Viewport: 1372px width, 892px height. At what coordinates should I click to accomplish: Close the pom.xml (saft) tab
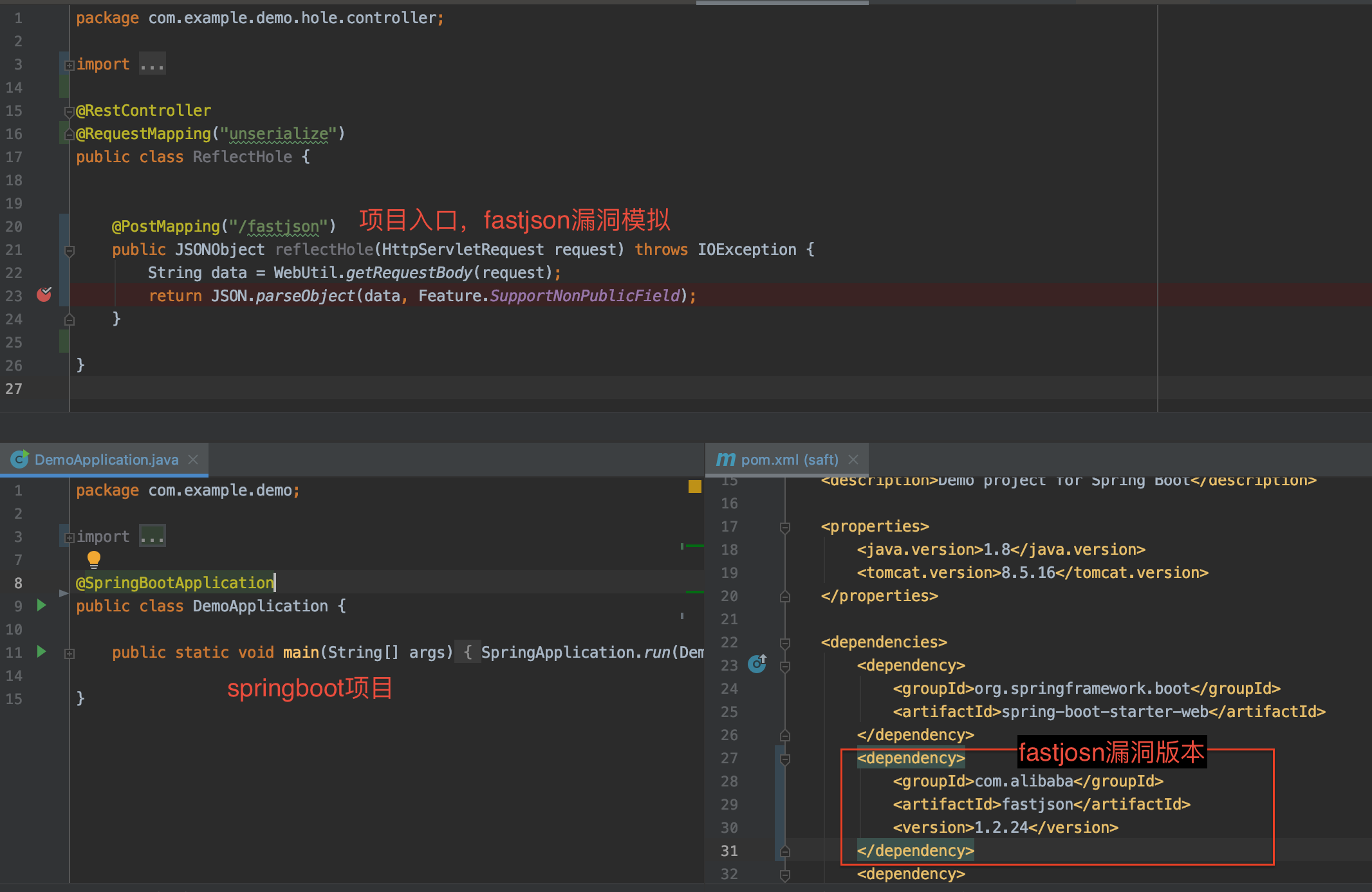click(853, 459)
